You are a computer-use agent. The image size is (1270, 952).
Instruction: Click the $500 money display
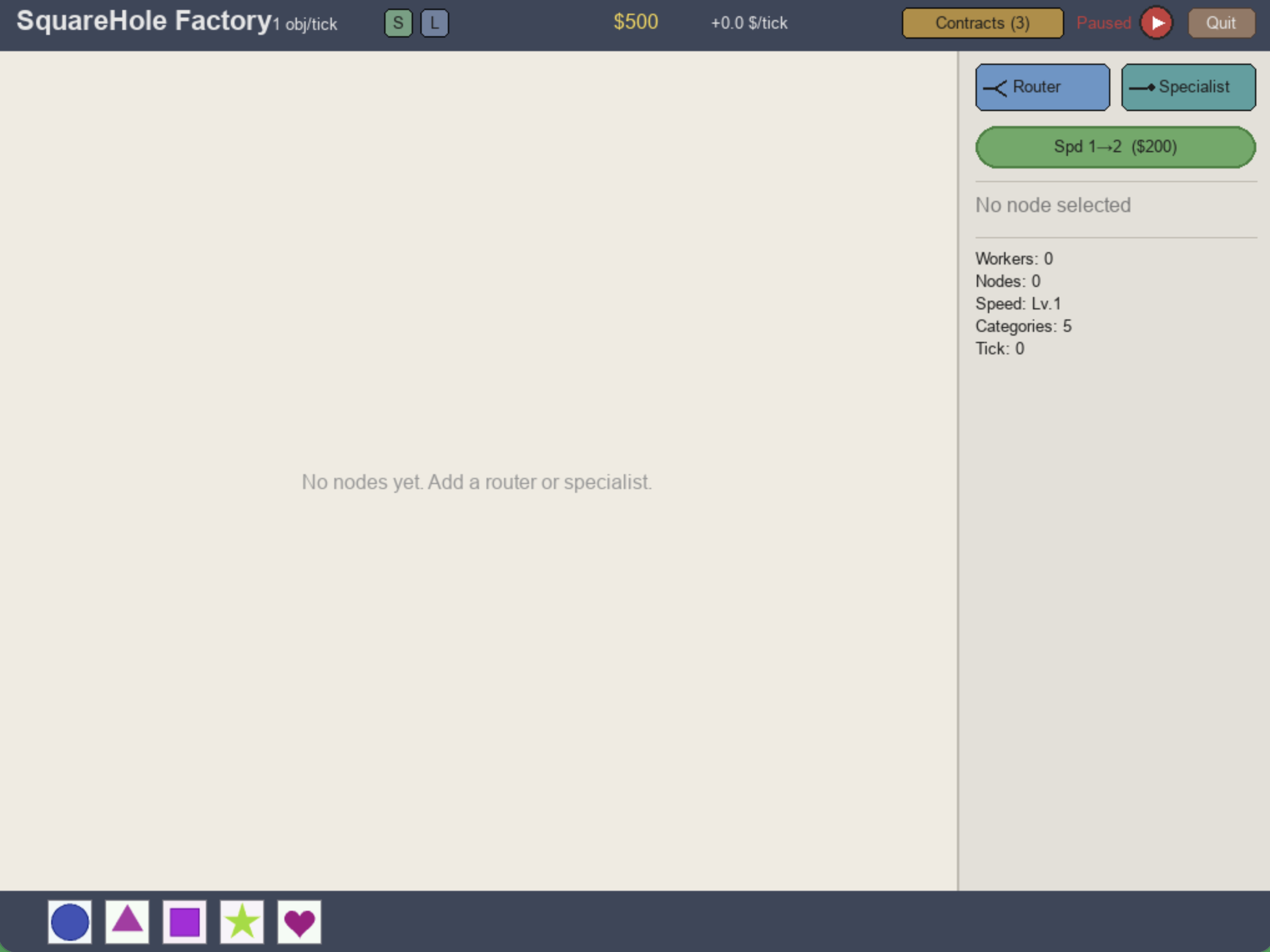[636, 22]
